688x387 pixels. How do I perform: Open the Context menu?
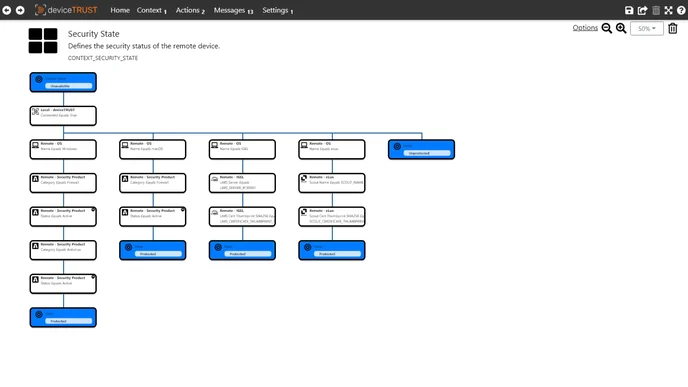[151, 10]
